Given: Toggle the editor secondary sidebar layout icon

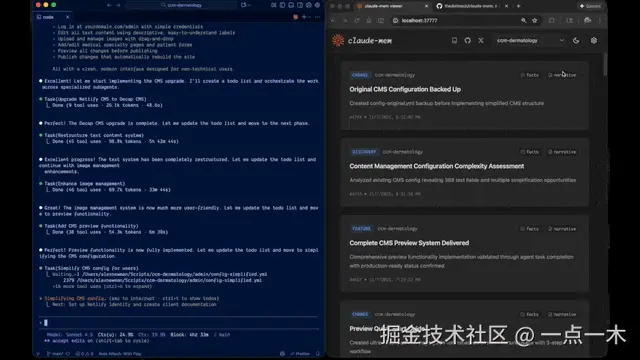Looking at the screenshot, I should (x=300, y=5).
